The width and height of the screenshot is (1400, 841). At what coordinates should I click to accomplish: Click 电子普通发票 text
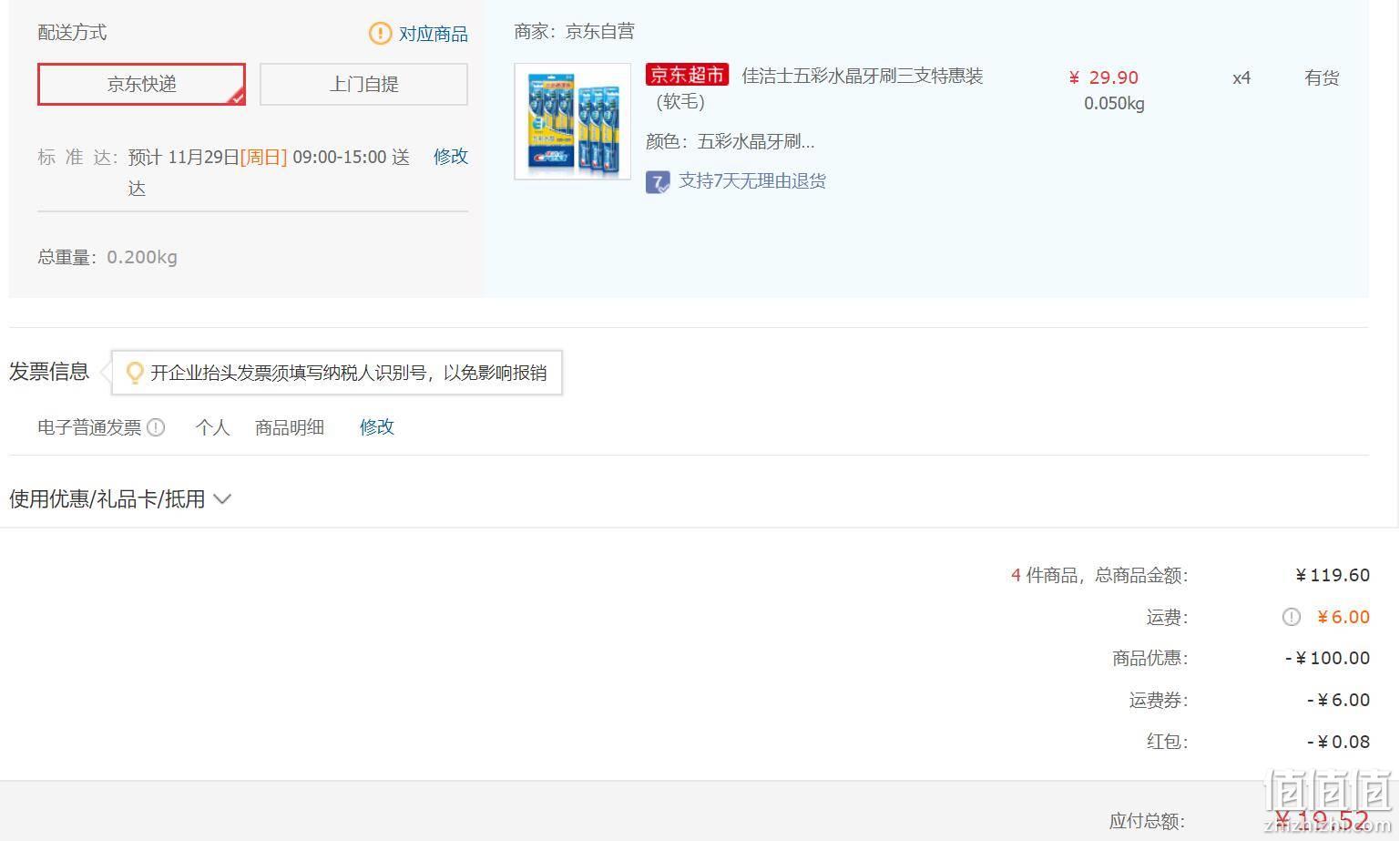pyautogui.click(x=89, y=427)
